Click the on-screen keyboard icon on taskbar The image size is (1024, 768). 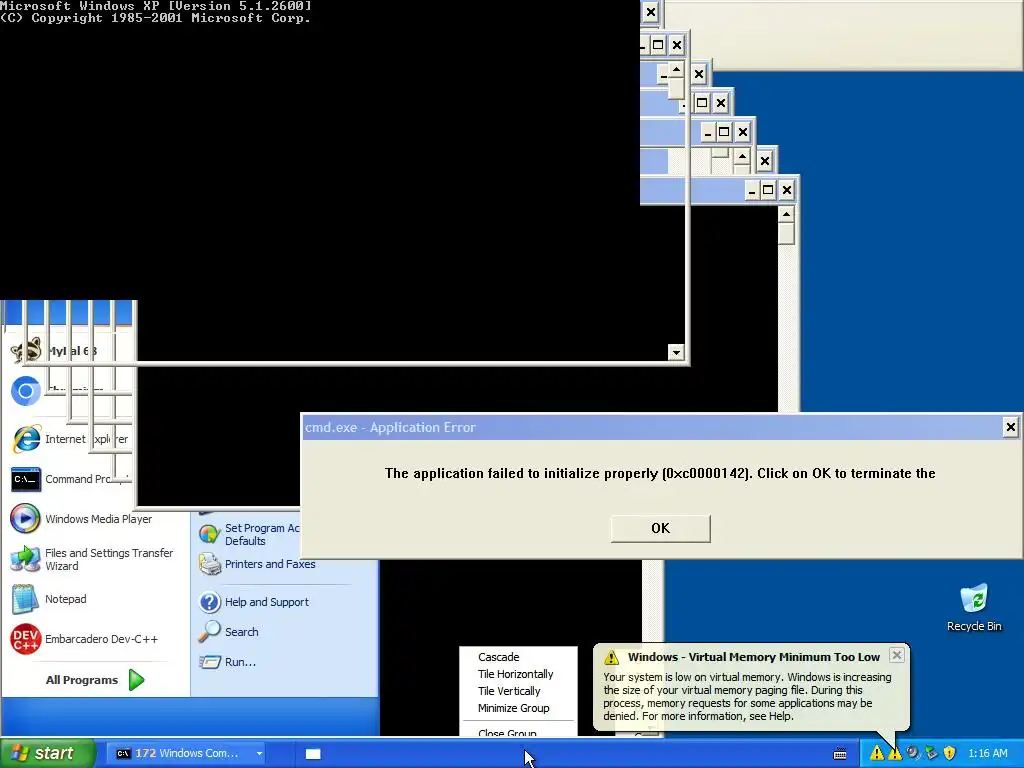pos(840,754)
